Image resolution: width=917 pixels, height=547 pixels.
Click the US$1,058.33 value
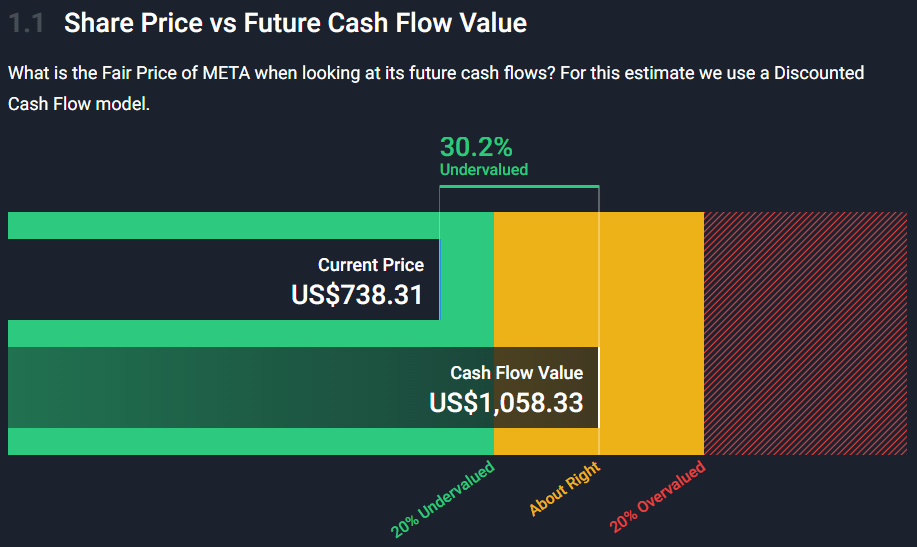(506, 402)
